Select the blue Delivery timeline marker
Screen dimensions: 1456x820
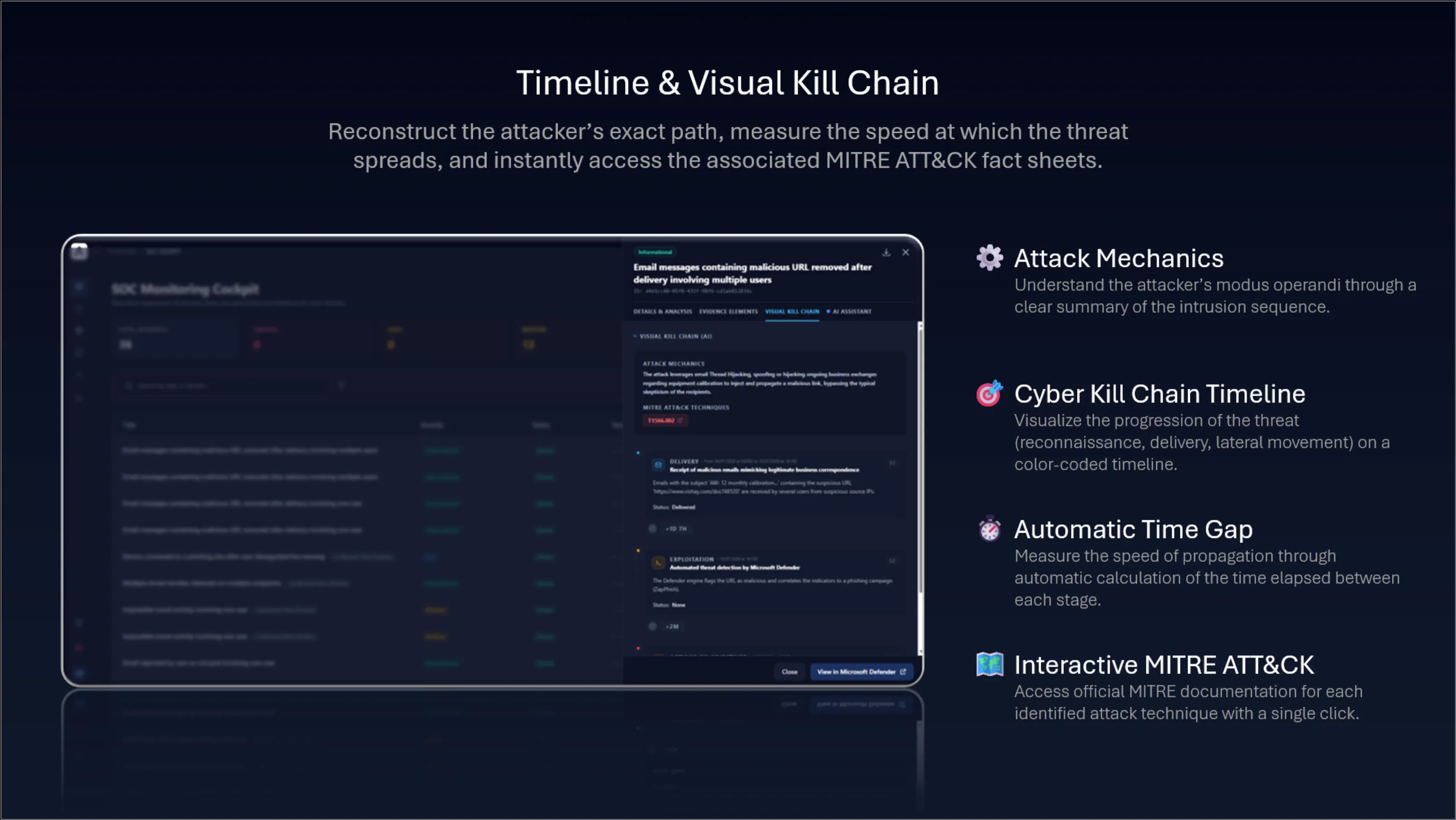click(638, 453)
